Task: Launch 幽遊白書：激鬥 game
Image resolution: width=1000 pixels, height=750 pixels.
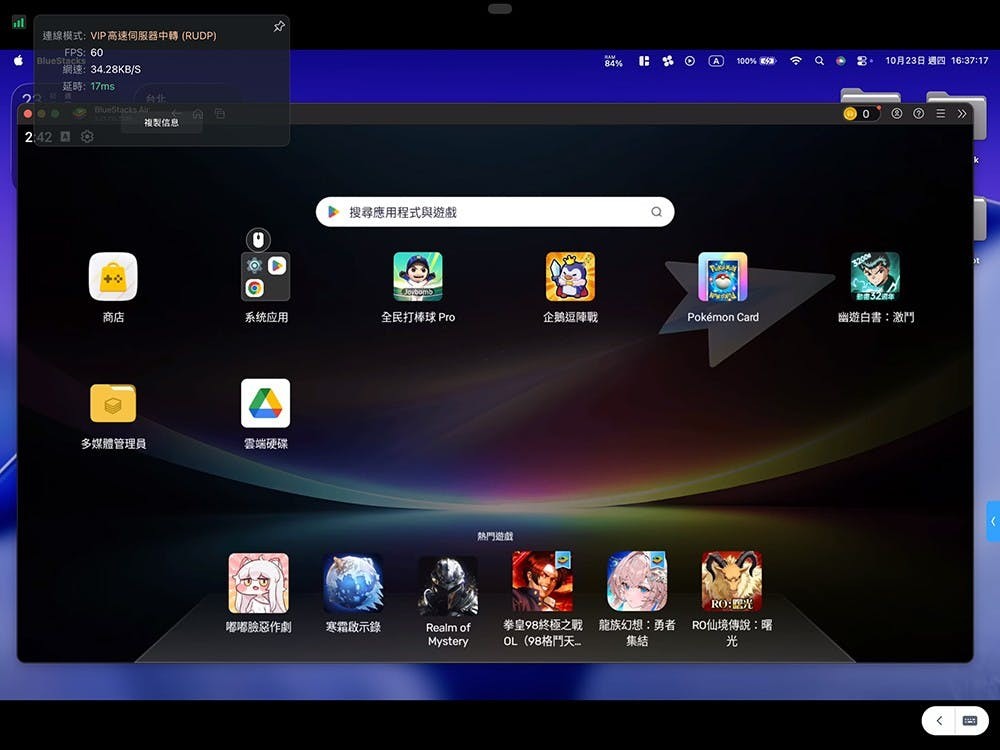Action: [x=875, y=277]
